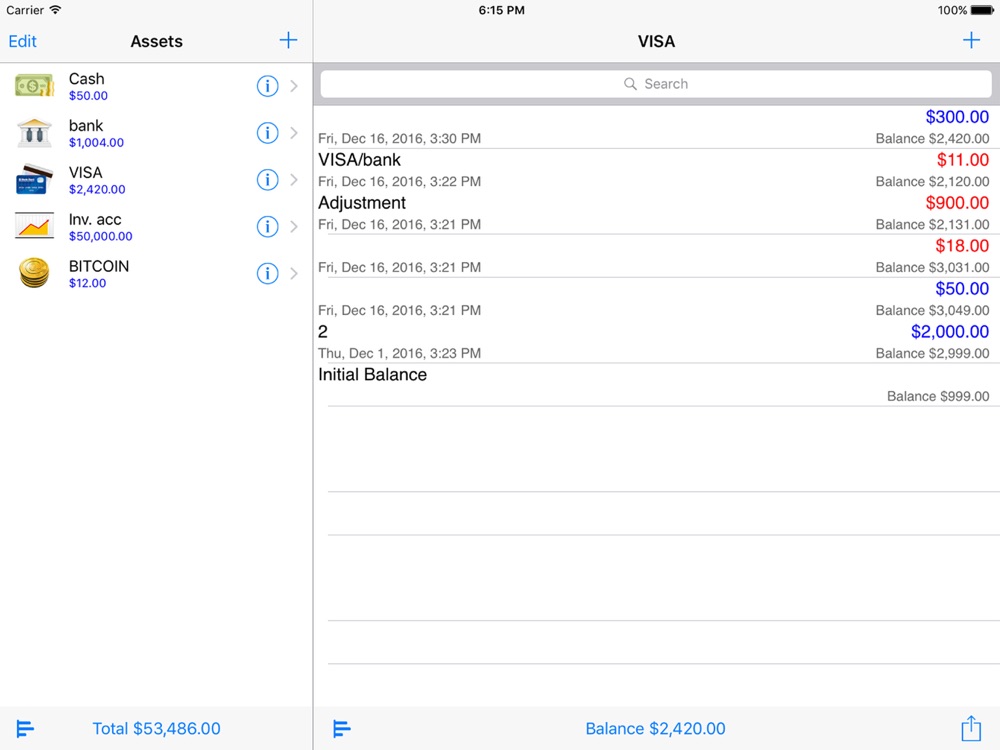Select bank balance $1,004.00
This screenshot has width=1000, height=750.
[96, 142]
